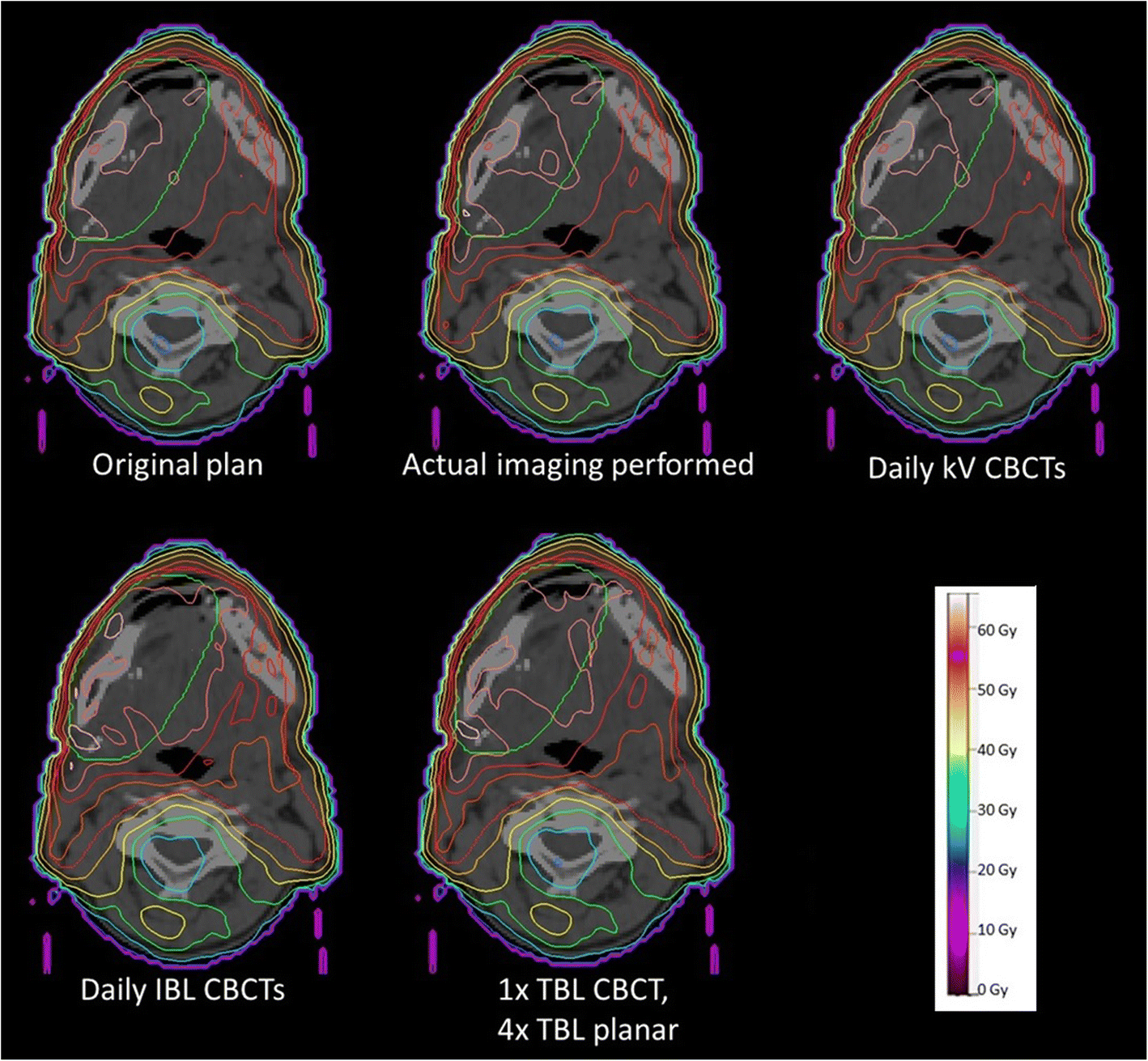Click the '1x TBL CBCT,' caption line
Viewport: 1148px width, 1061px height.
(x=584, y=991)
